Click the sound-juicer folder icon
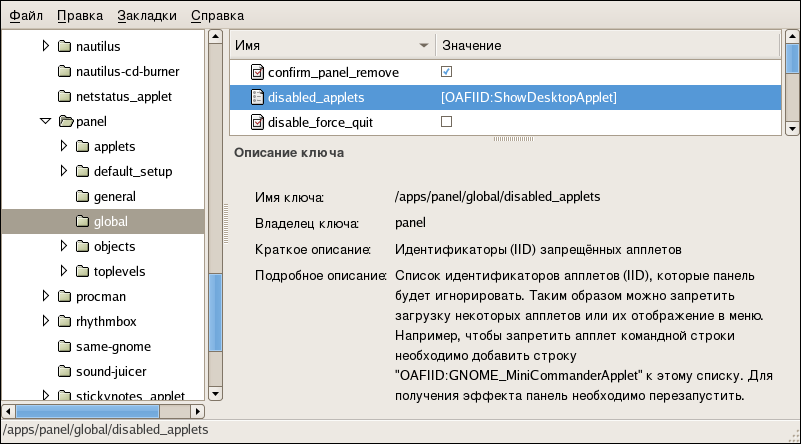 coord(65,372)
